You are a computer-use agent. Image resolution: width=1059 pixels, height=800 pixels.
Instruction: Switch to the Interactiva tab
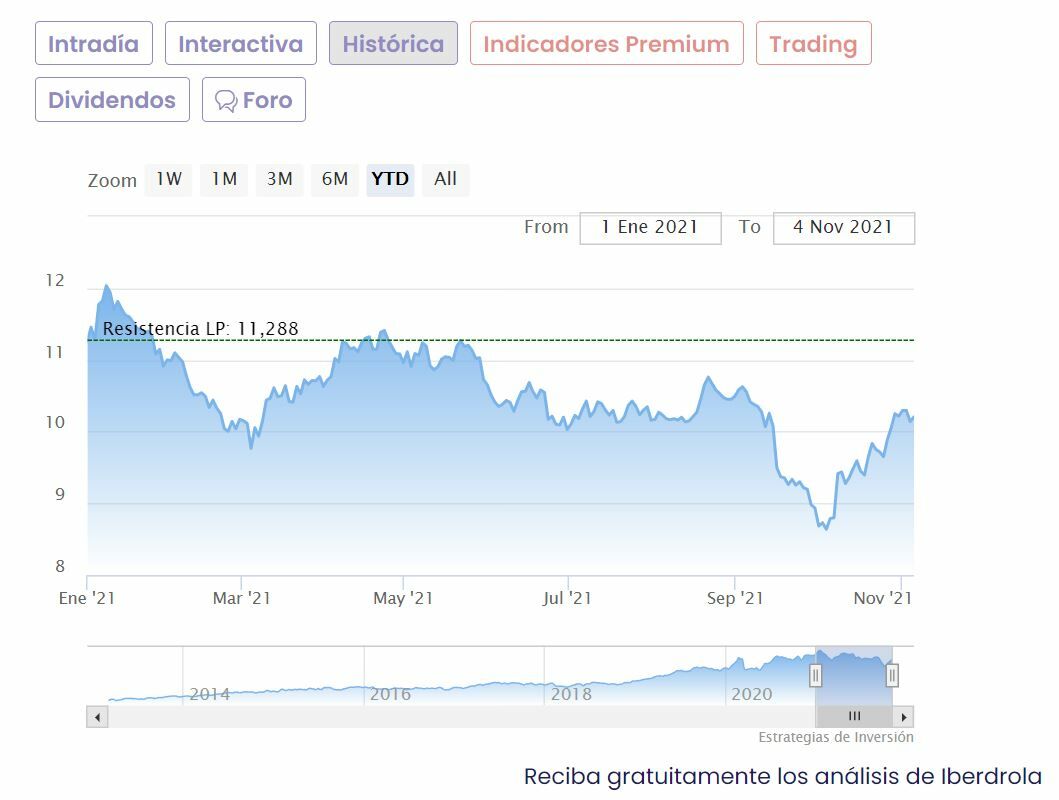(240, 44)
